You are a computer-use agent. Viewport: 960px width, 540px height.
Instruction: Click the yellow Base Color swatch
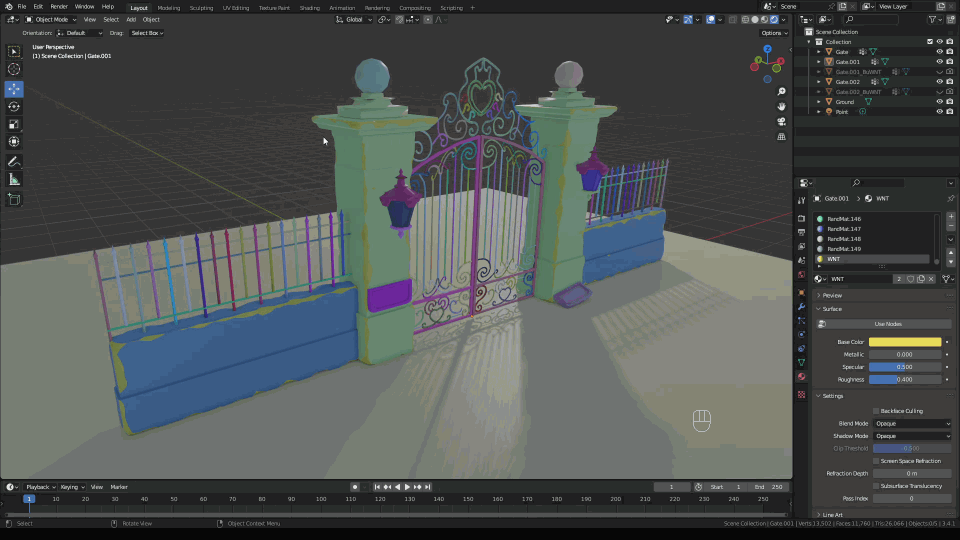pos(905,342)
